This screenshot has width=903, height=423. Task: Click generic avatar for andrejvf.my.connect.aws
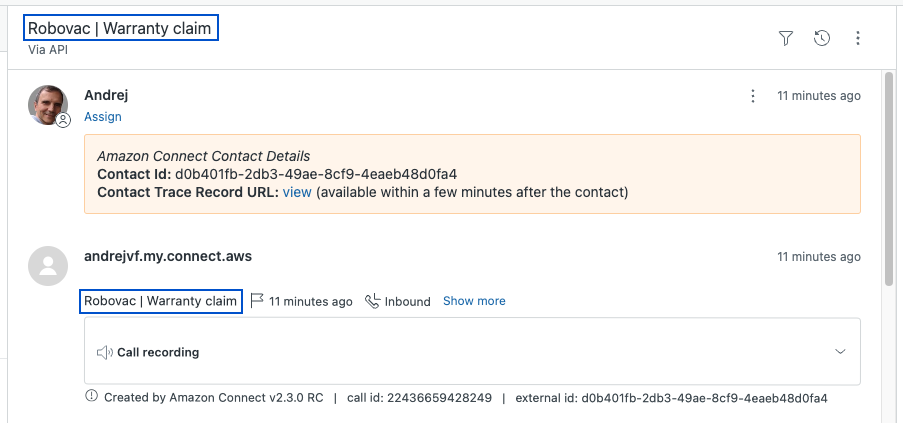pyautogui.click(x=47, y=265)
